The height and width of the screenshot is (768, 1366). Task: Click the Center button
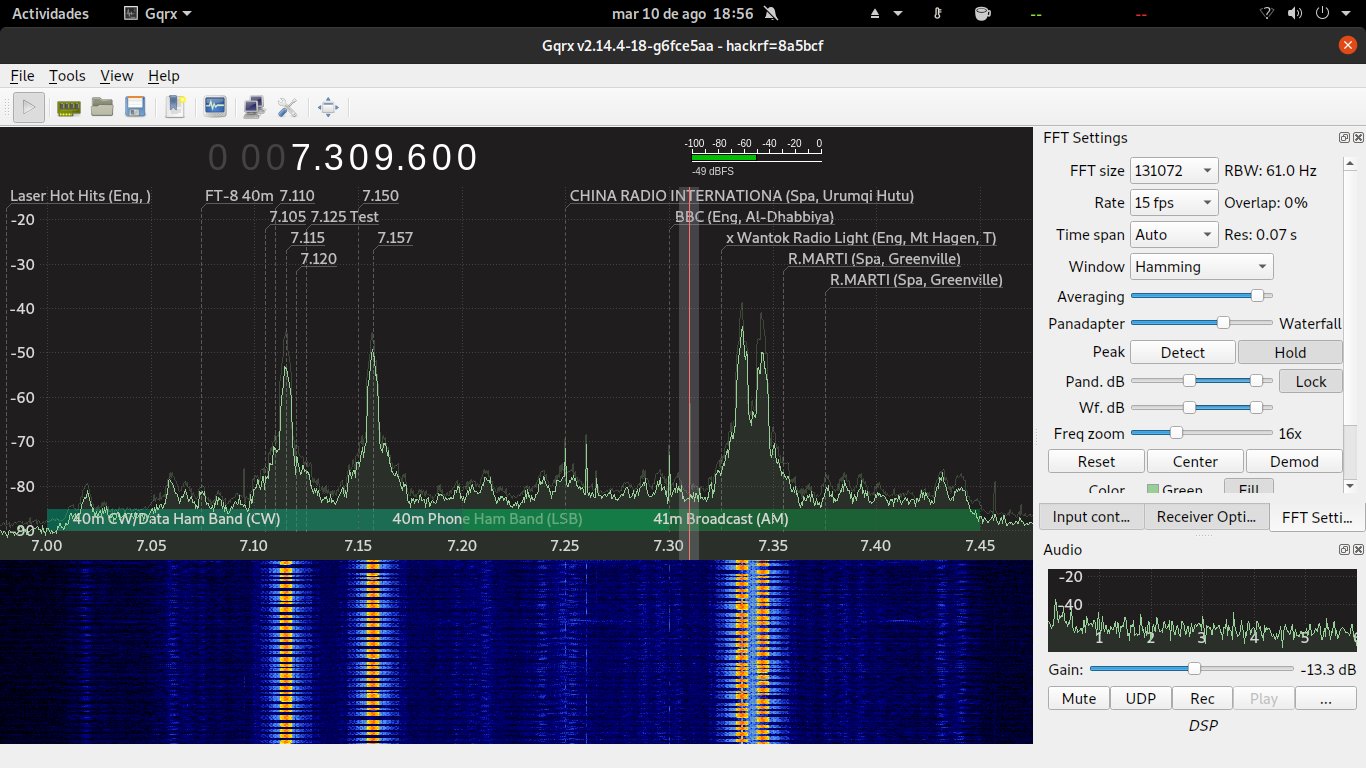[1195, 461]
